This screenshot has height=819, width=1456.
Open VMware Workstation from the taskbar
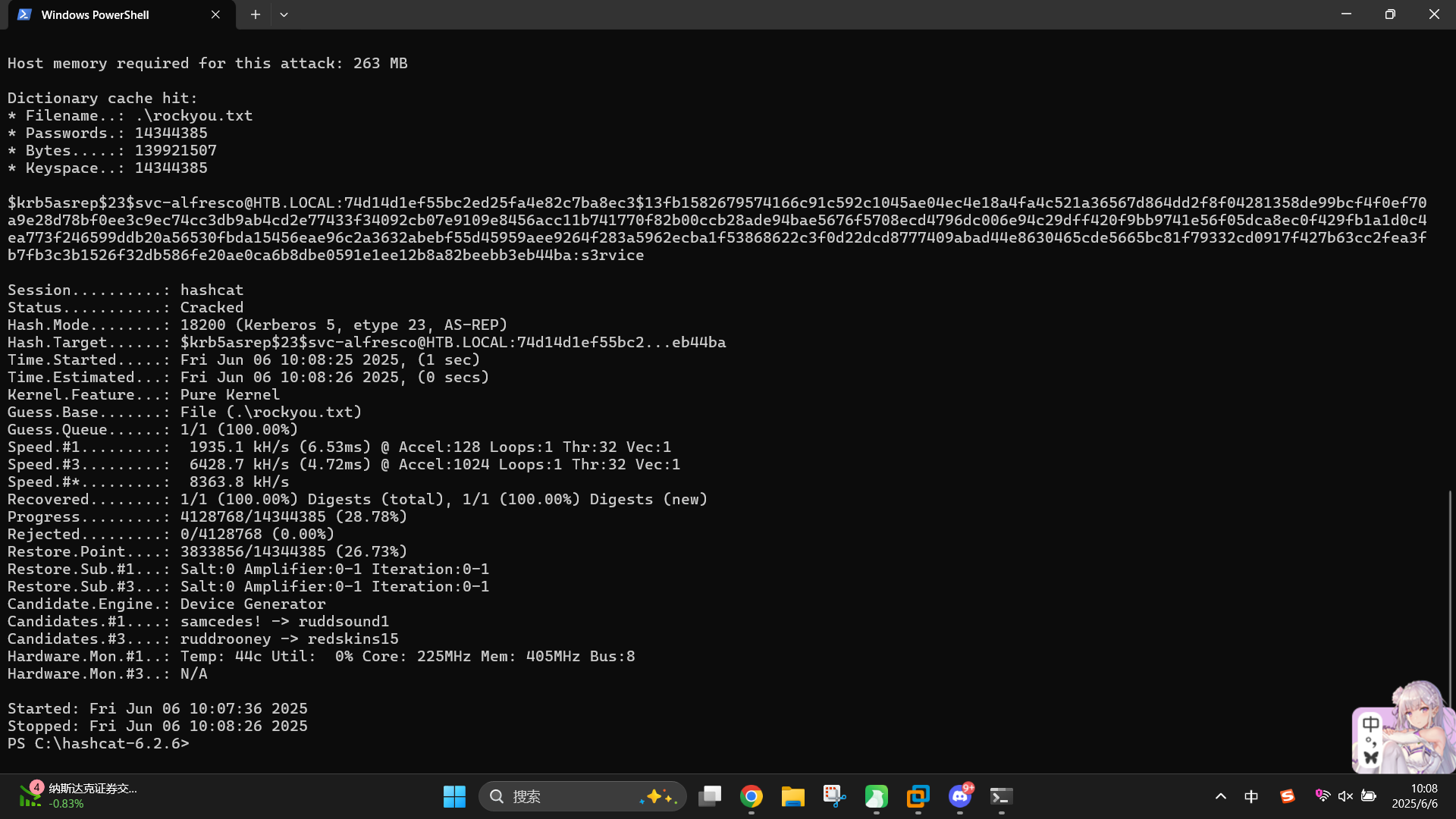(x=918, y=796)
